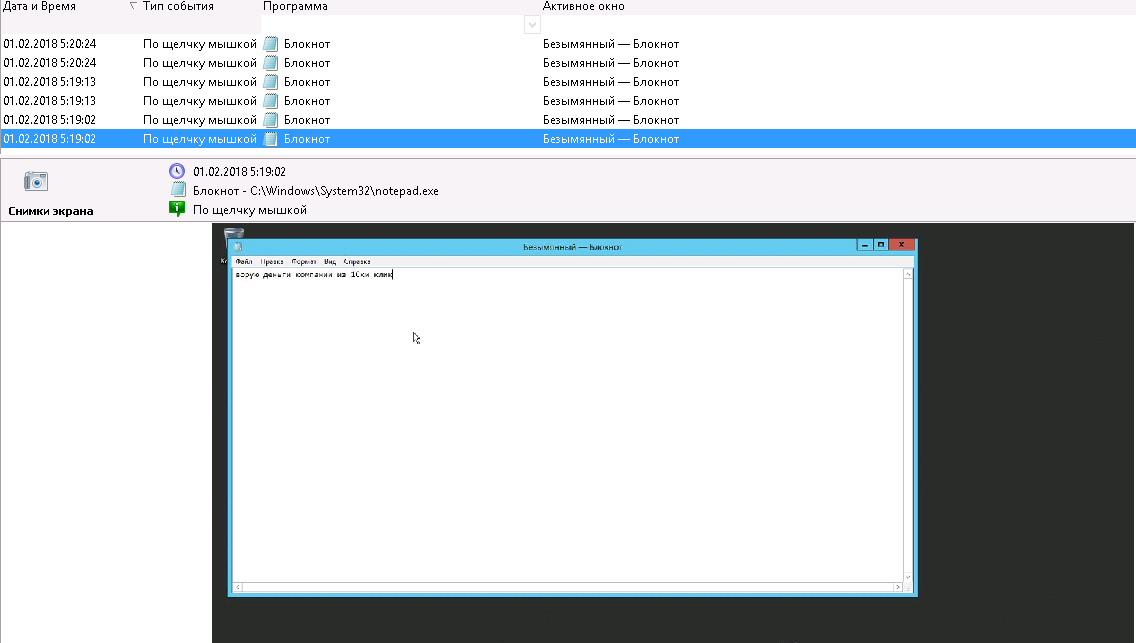Viewport: 1136px width, 643px height.
Task: Click the Notepad vertical scrollbar down arrow
Action: coord(907,576)
